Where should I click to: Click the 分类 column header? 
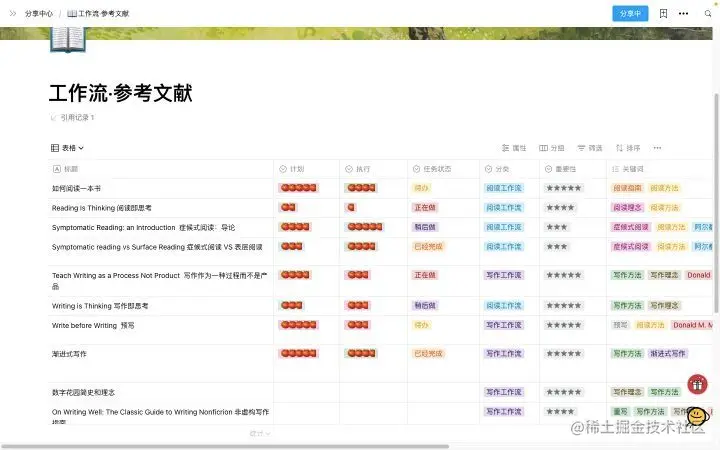coord(510,169)
